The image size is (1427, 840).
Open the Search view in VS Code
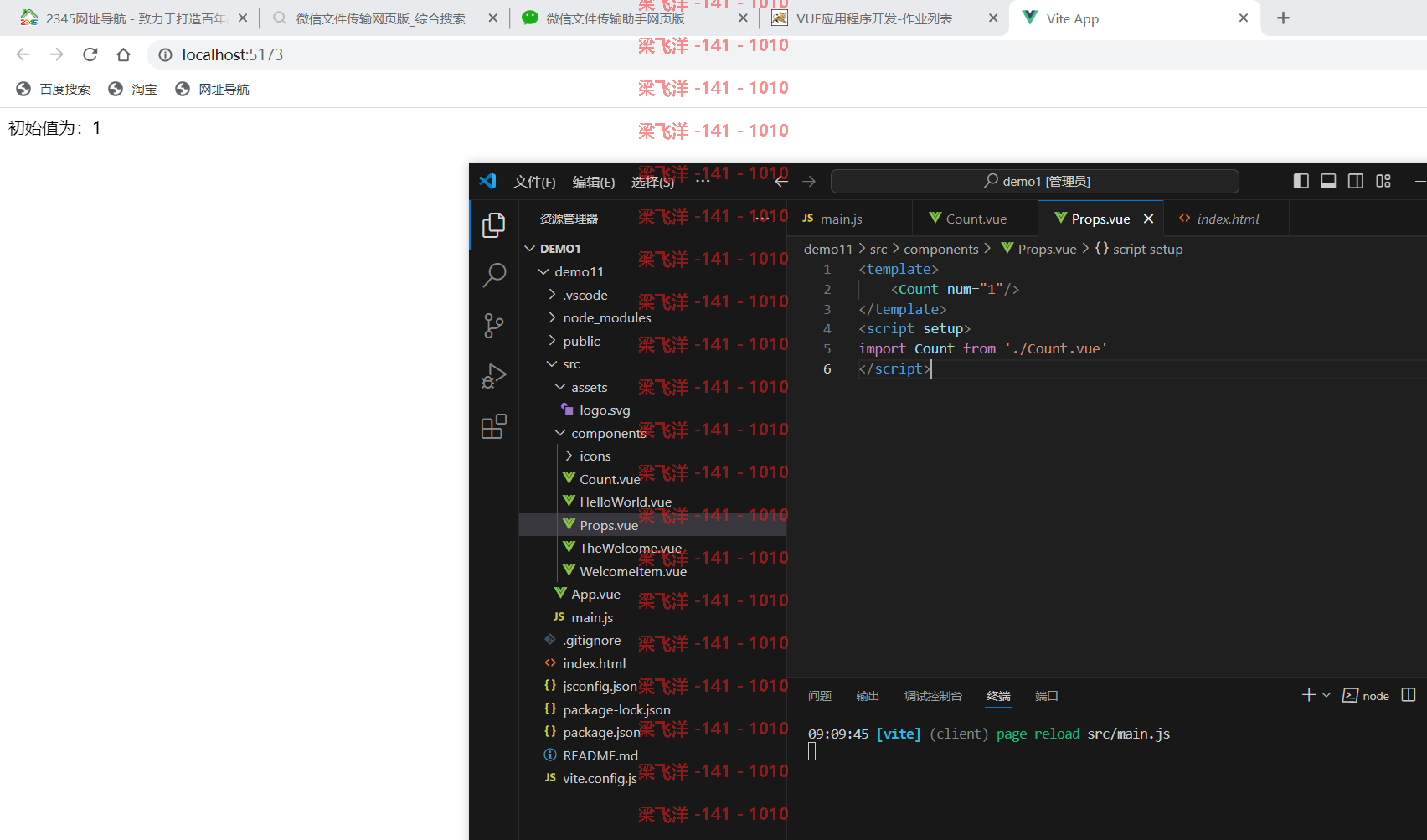point(494,275)
